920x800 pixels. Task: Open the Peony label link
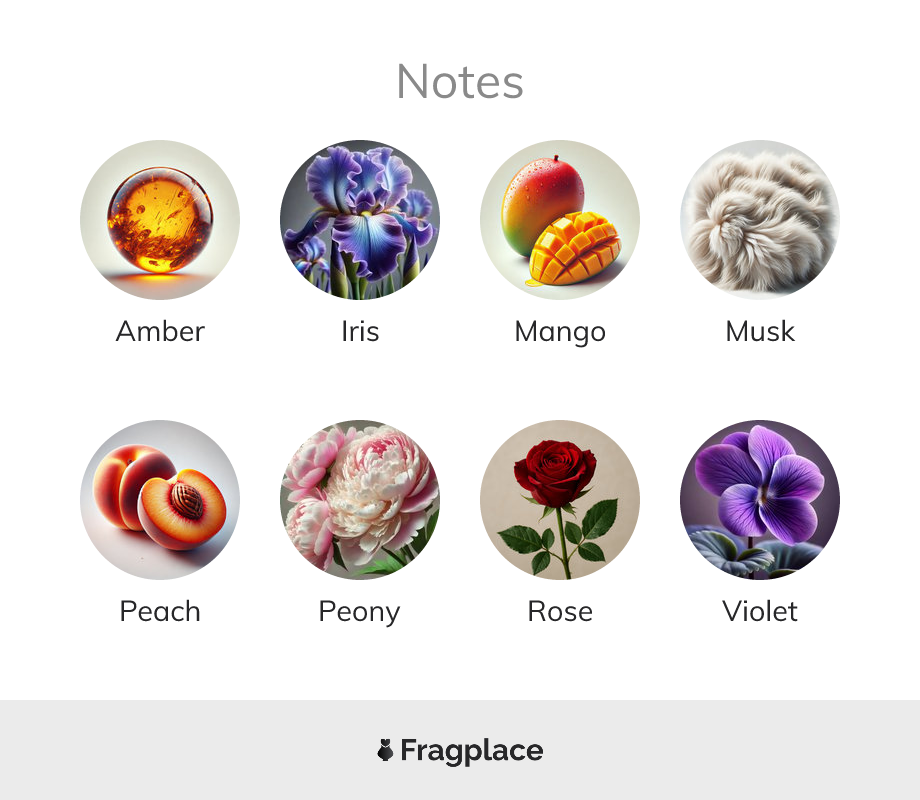360,612
